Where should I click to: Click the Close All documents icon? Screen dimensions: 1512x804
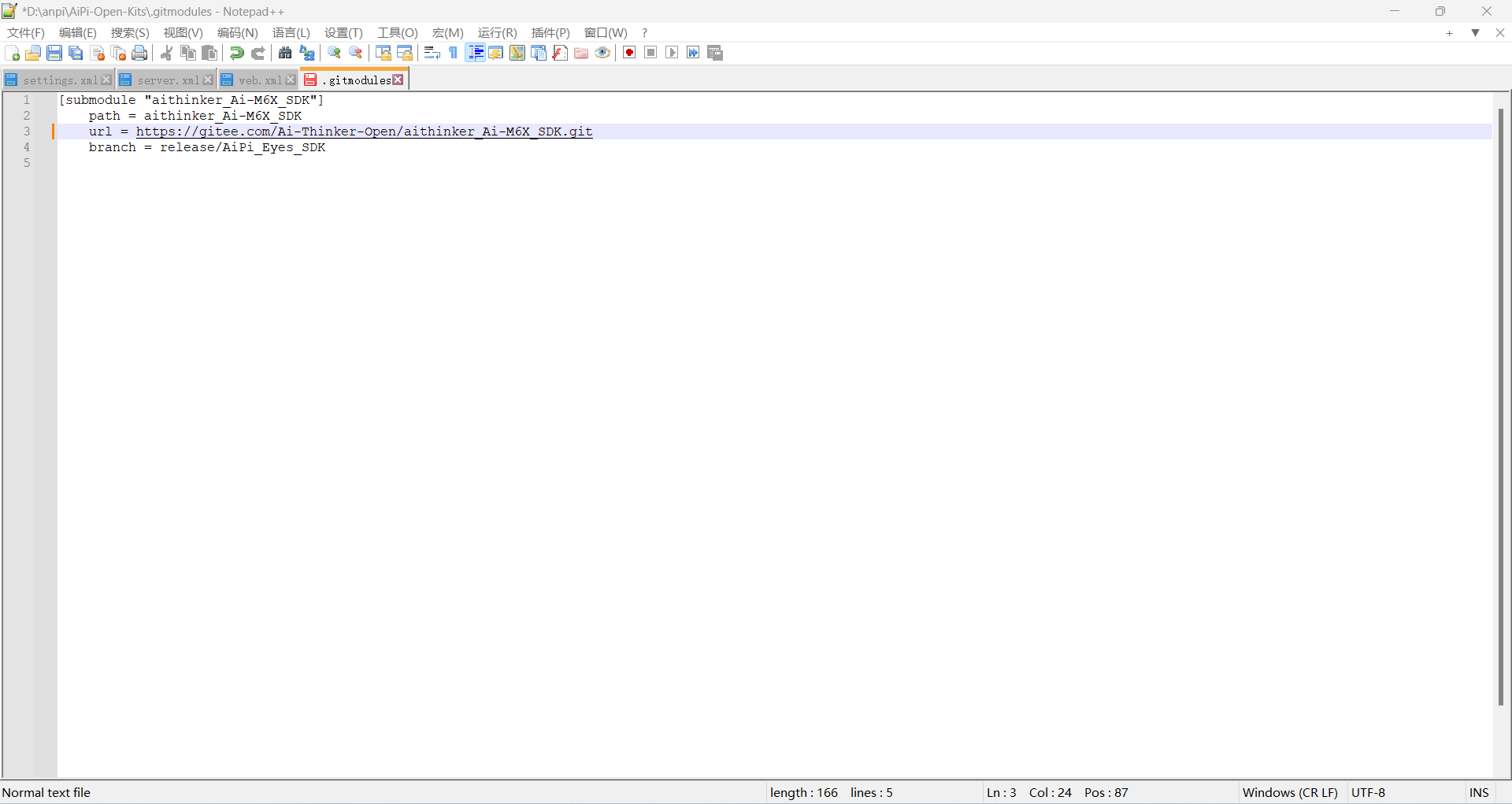(x=118, y=53)
